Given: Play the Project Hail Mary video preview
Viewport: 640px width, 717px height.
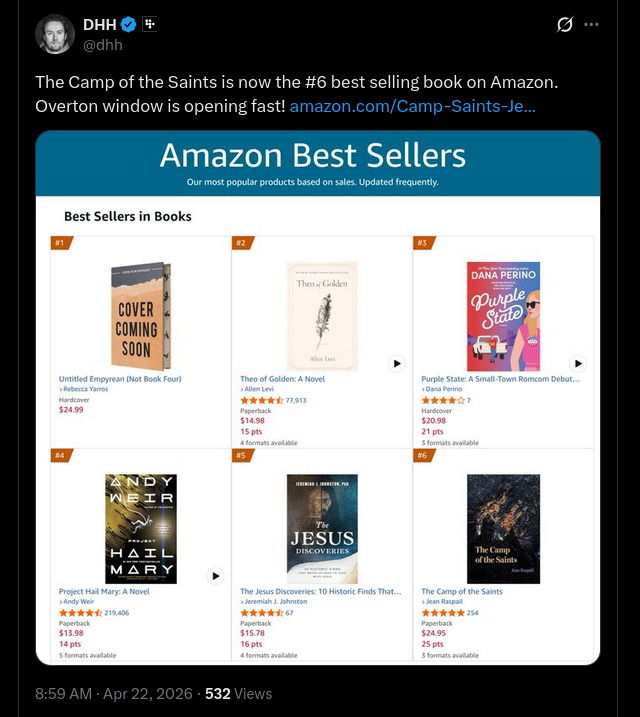Looking at the screenshot, I should tap(215, 576).
